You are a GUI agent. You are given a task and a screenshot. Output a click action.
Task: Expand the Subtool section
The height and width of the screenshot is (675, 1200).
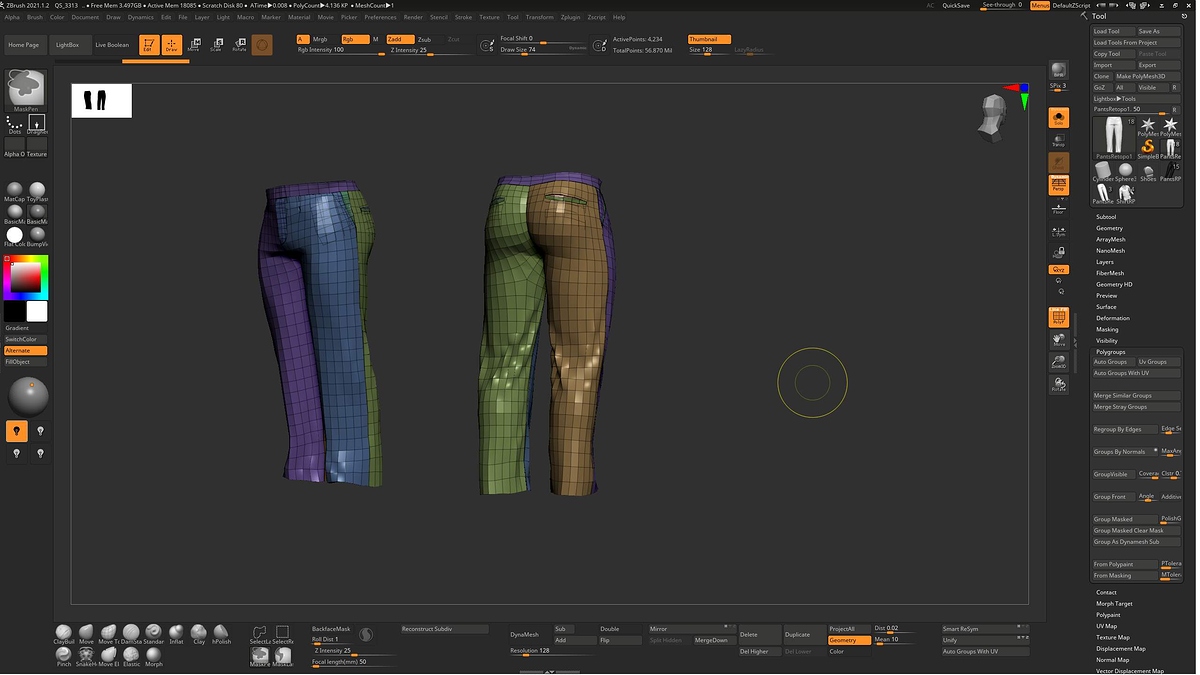click(1106, 217)
